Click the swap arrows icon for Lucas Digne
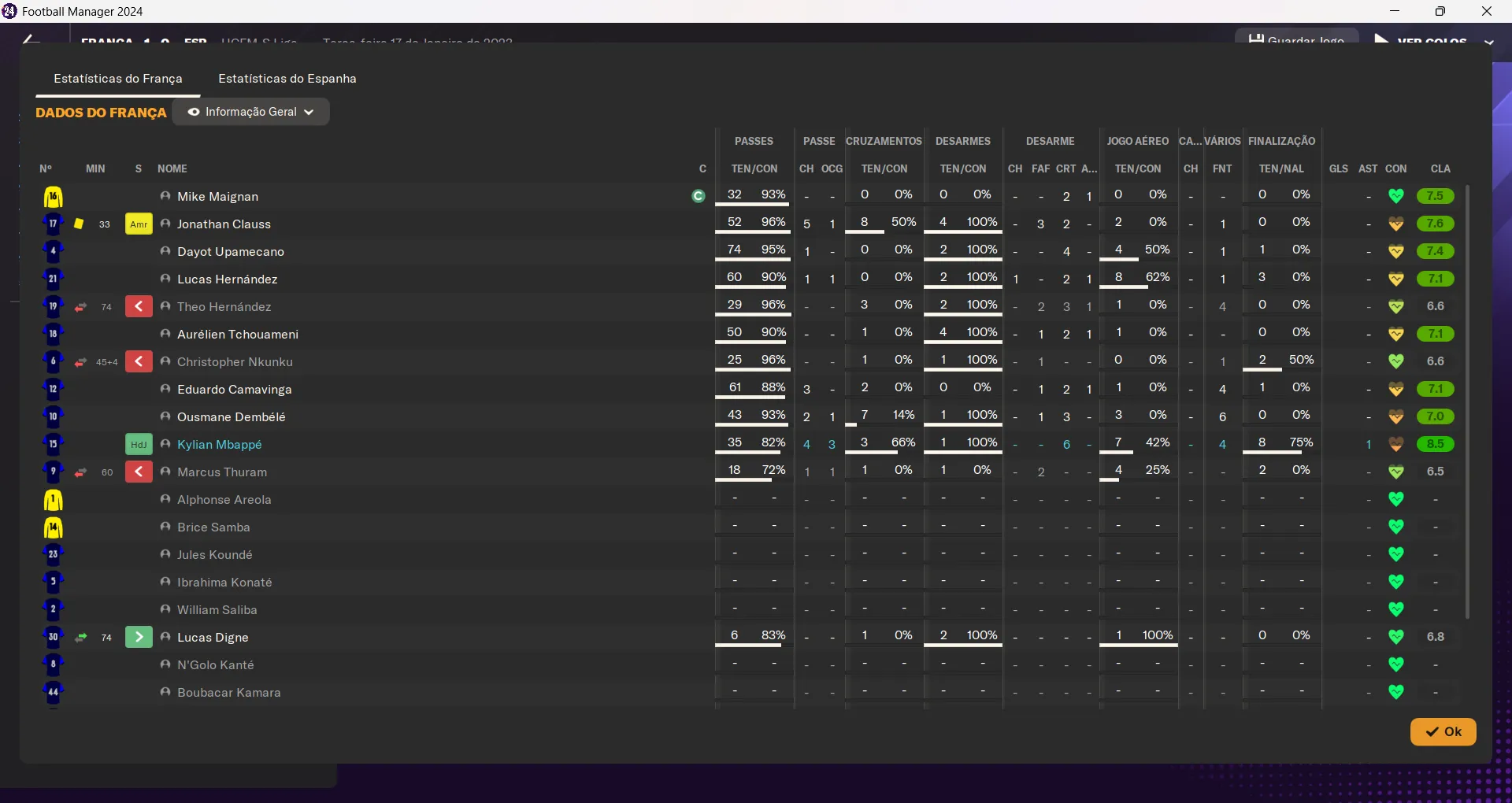Image resolution: width=1512 pixels, height=803 pixels. pos(80,638)
